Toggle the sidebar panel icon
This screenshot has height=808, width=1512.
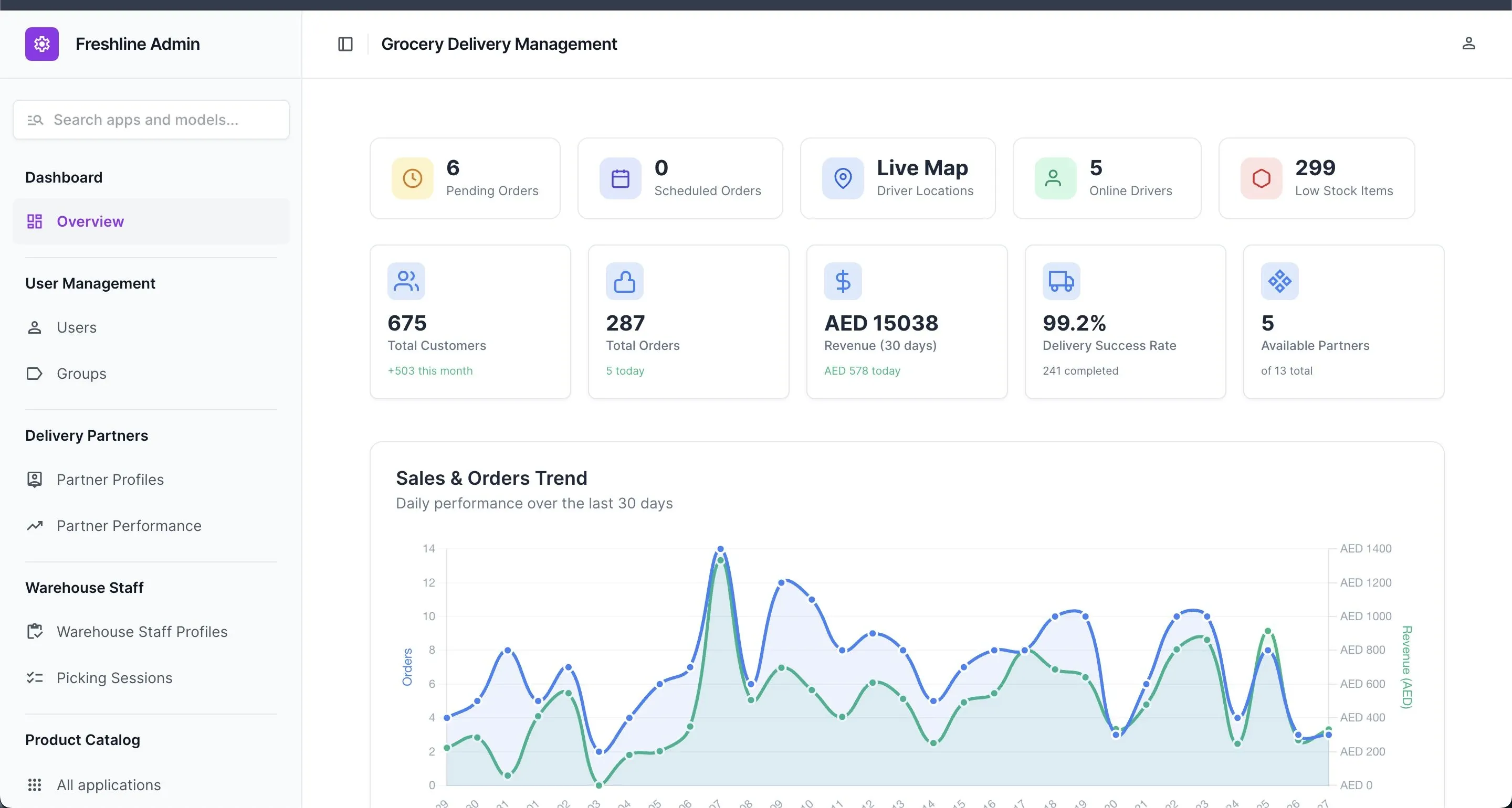pos(345,44)
